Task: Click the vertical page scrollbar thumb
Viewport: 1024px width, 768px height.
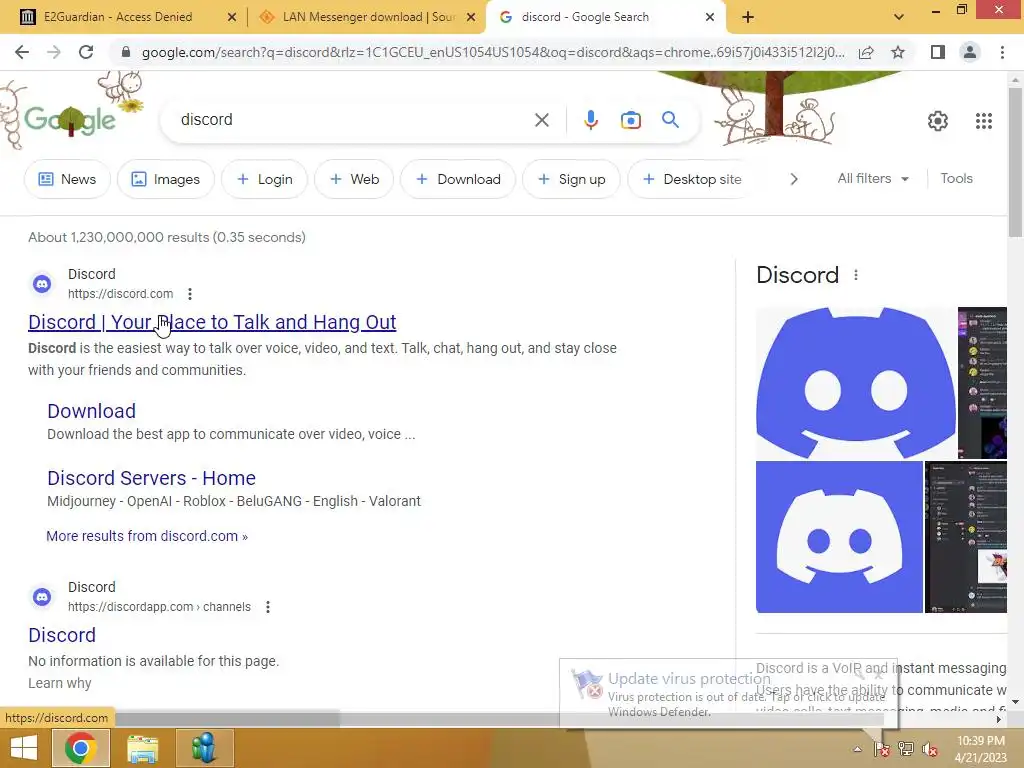Action: [x=1015, y=162]
